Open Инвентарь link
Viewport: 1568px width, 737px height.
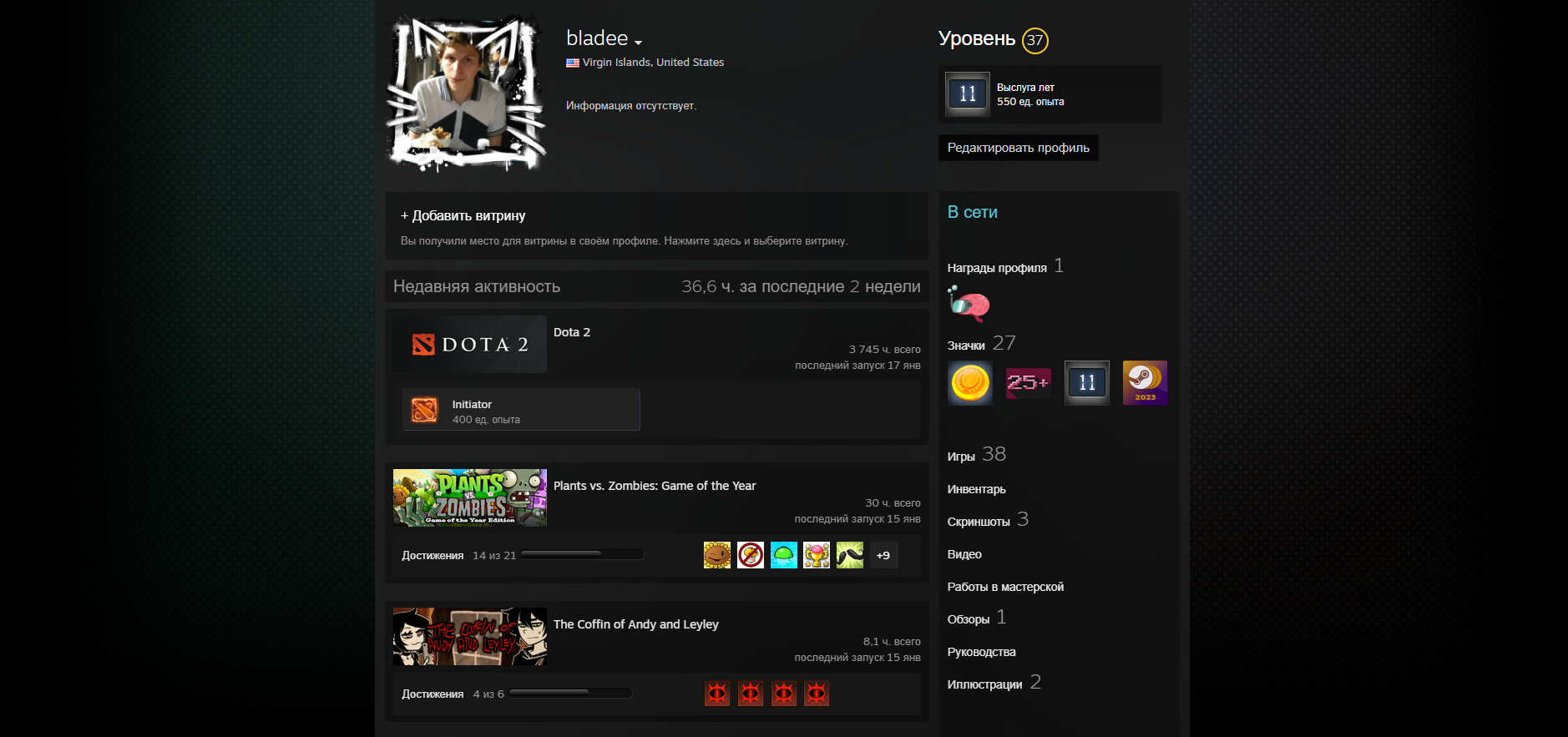coord(977,489)
